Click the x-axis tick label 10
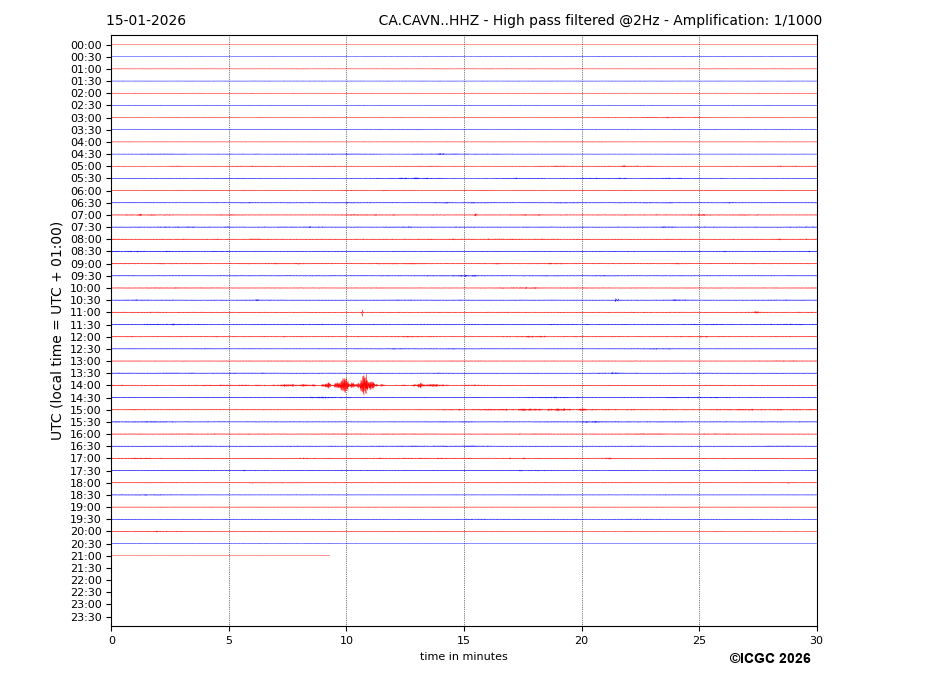927x696 pixels. tap(346, 640)
